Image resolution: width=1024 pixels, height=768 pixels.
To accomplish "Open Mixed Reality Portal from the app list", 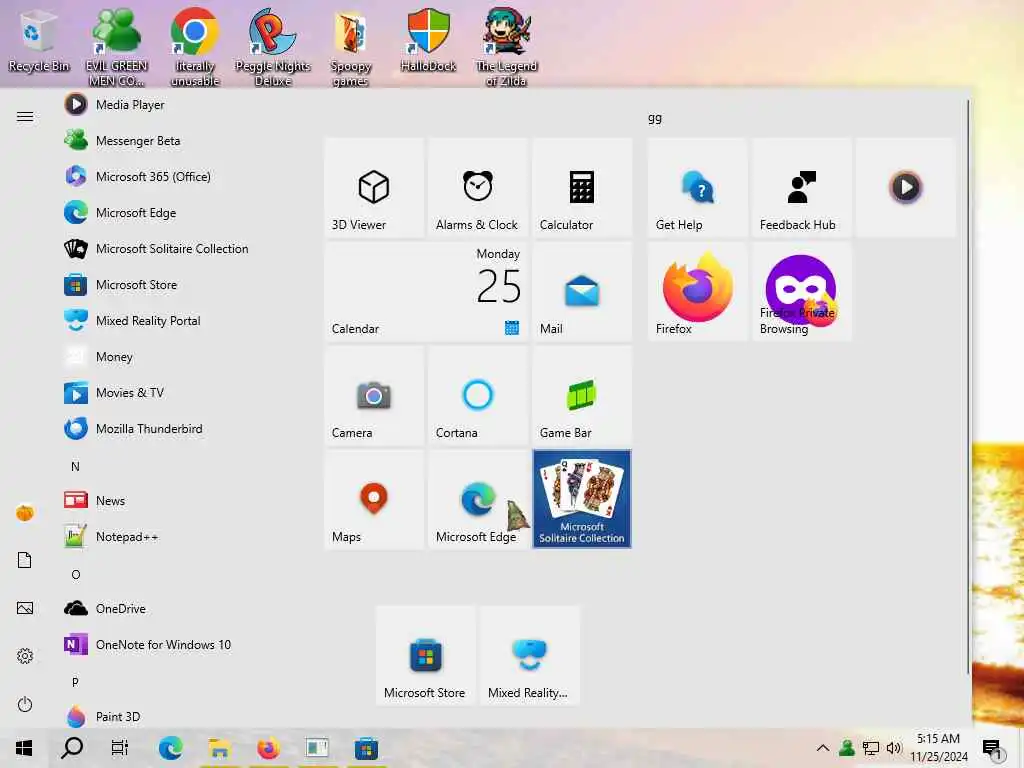I will click(x=183, y=321).
